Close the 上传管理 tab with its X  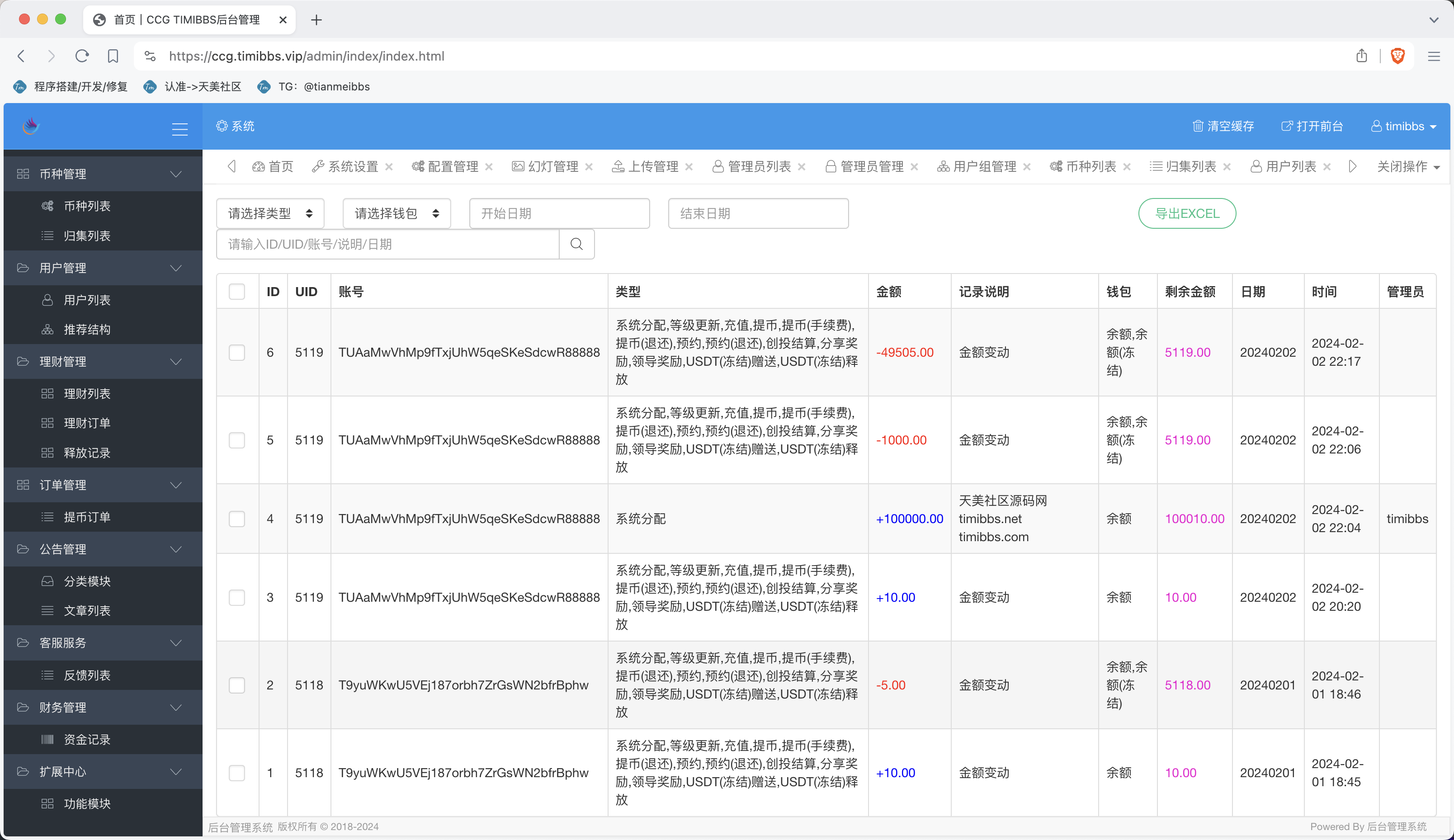[689, 167]
